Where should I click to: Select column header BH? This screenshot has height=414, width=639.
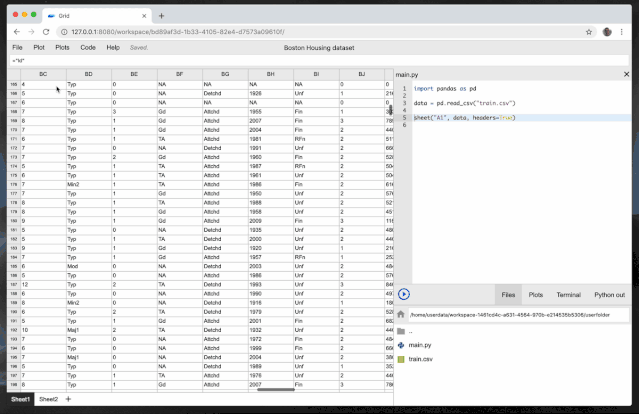pos(271,74)
